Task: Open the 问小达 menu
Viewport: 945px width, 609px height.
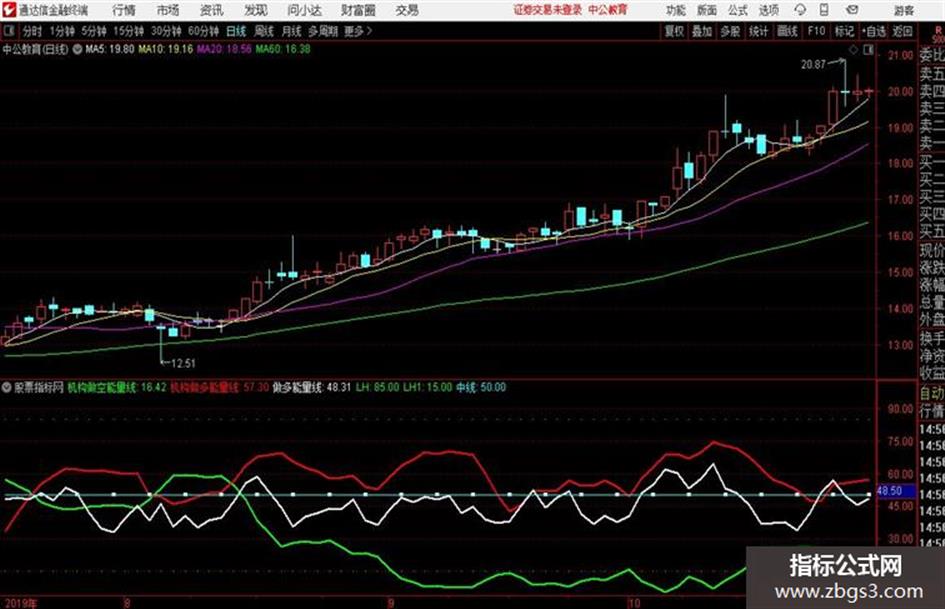Action: pos(304,10)
